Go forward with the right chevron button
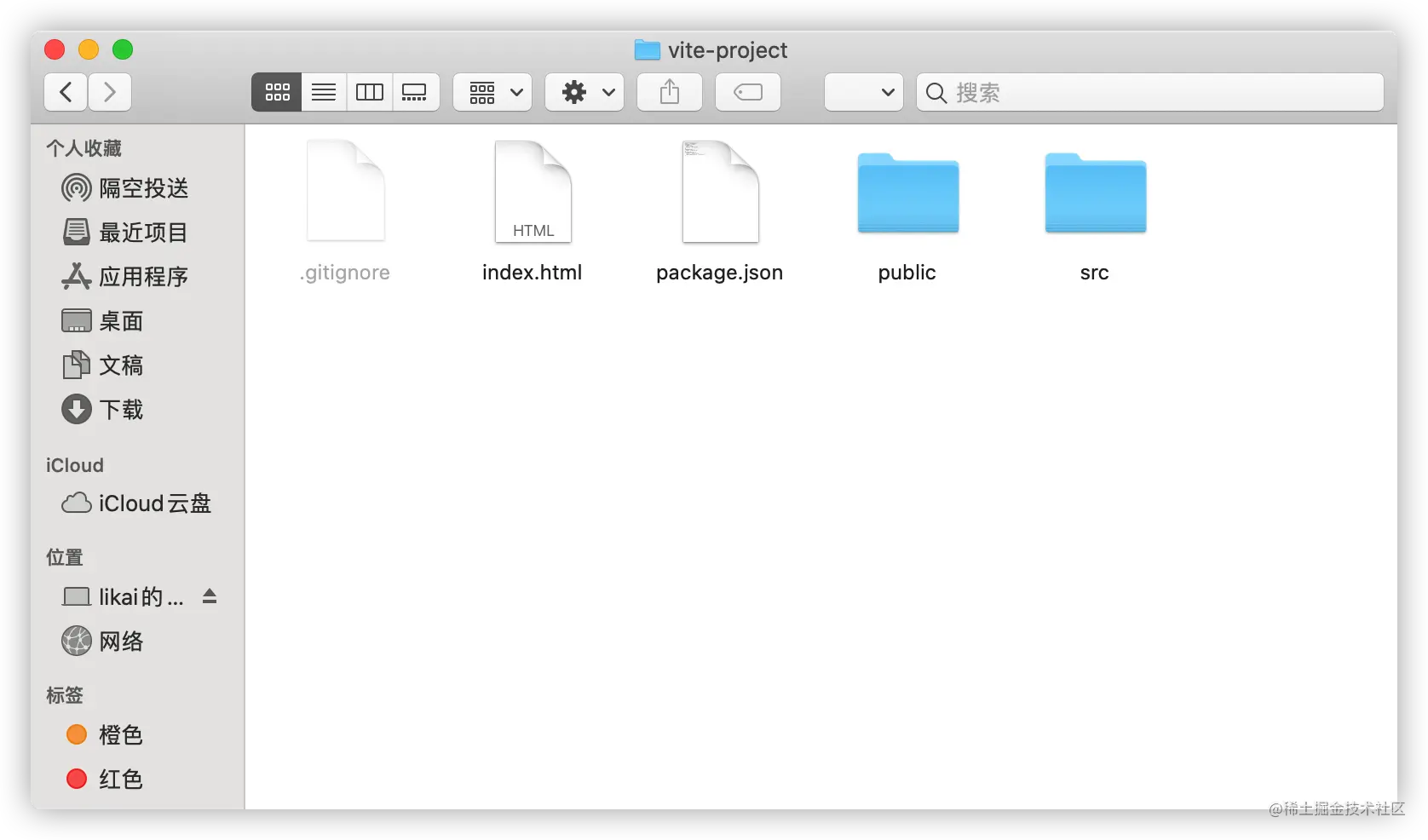The height and width of the screenshot is (840, 1428). click(109, 92)
